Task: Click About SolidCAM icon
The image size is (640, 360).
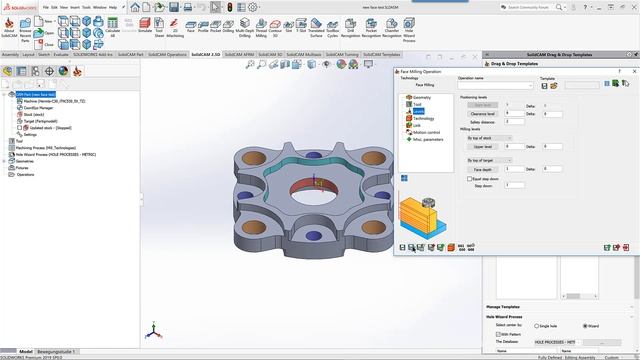Action: (x=9, y=27)
